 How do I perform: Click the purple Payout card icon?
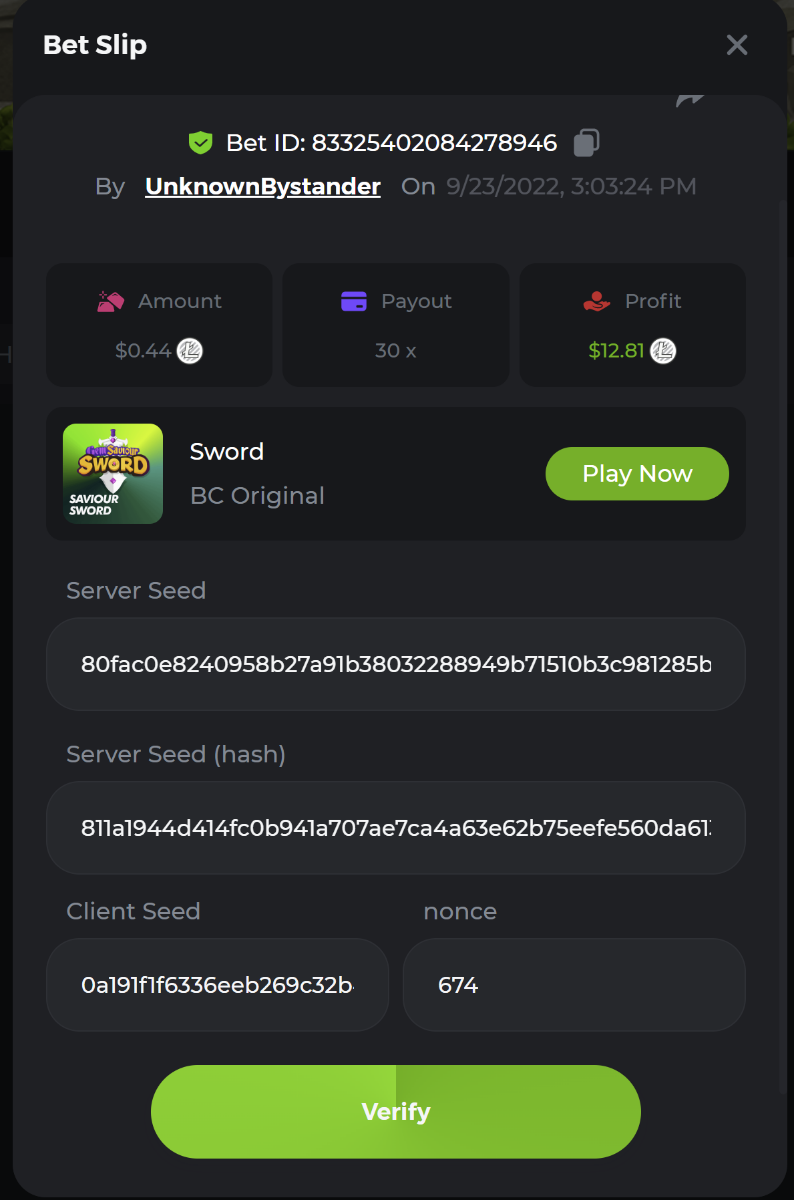354,301
